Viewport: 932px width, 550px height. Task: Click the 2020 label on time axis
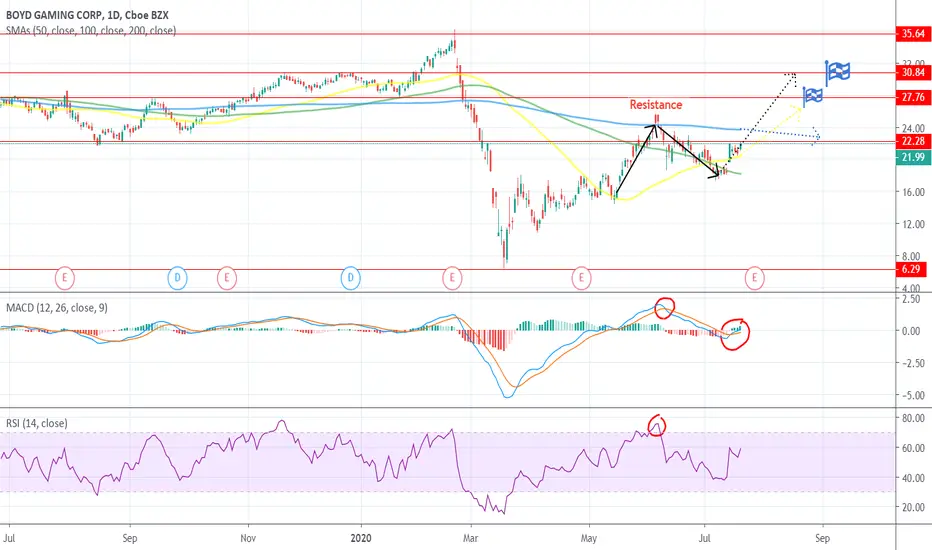(361, 538)
